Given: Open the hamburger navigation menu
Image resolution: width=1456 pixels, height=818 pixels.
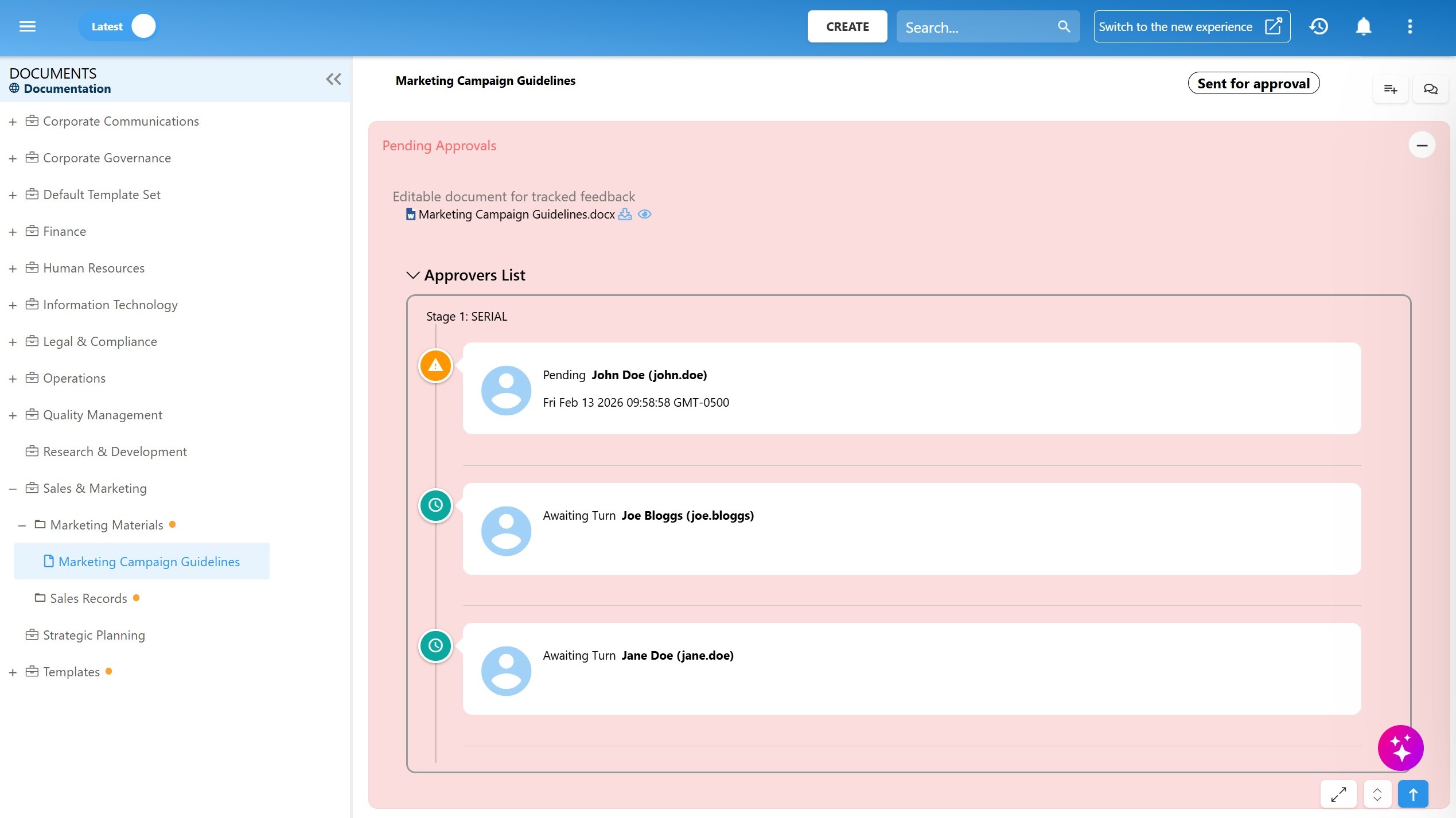Looking at the screenshot, I should click(x=27, y=26).
